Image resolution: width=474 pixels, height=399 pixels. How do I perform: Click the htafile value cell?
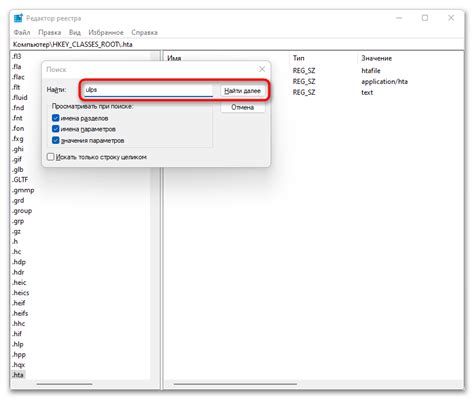coord(371,70)
